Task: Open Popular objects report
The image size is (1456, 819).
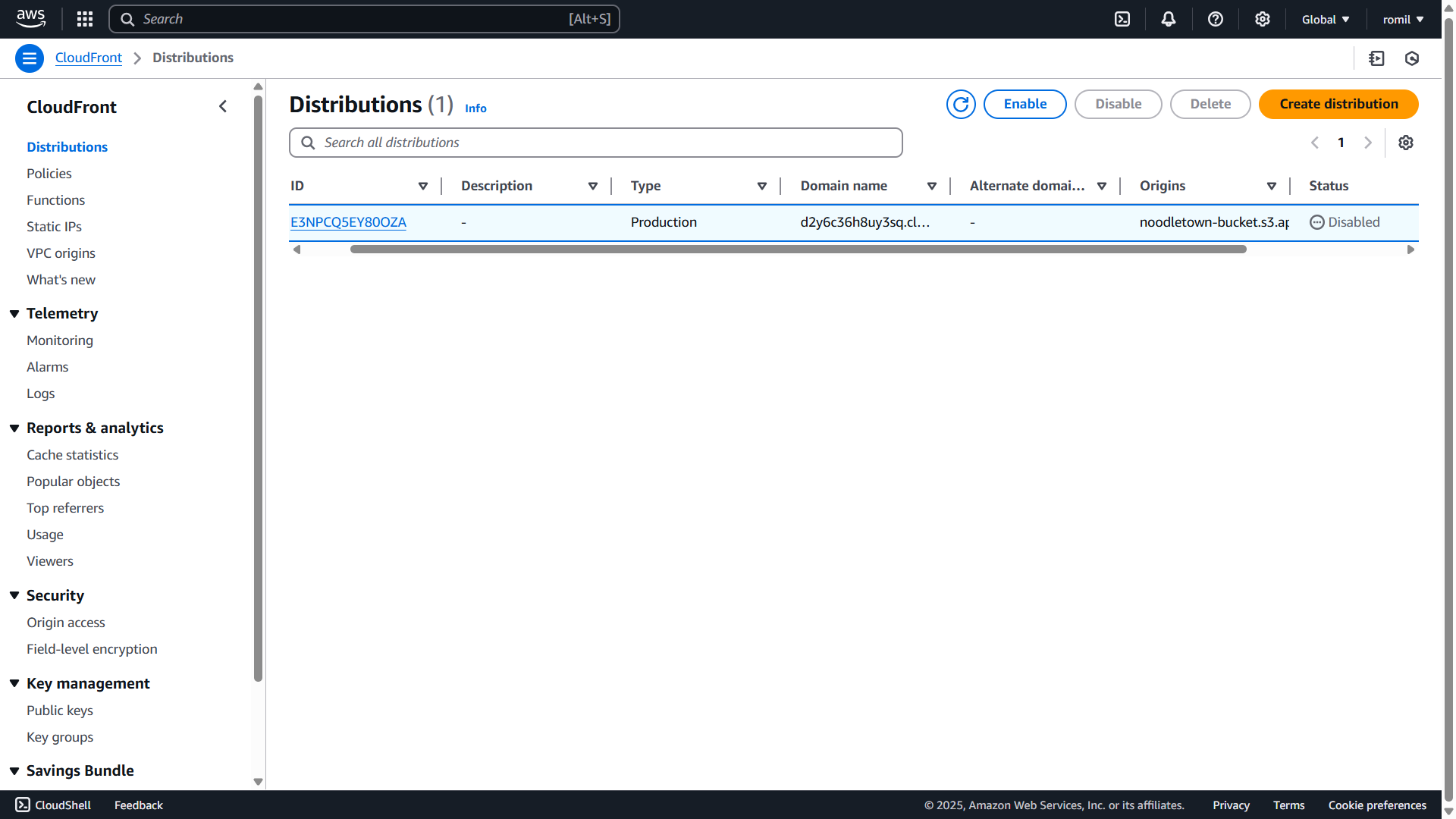Action: click(x=73, y=481)
